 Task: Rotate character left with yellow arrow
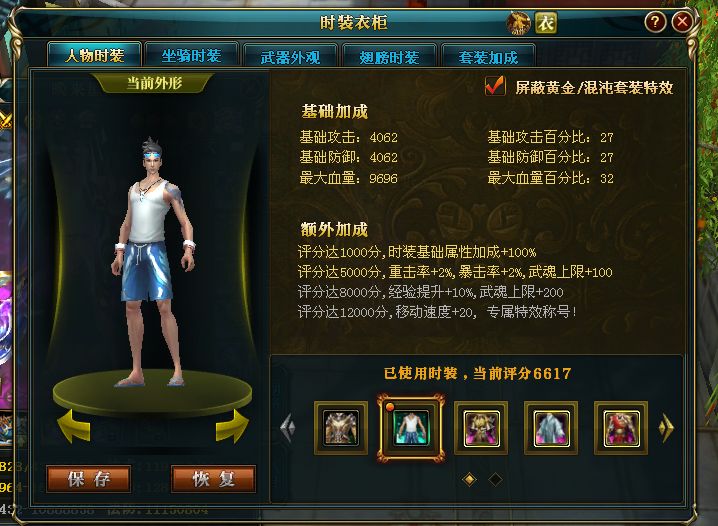(x=74, y=427)
